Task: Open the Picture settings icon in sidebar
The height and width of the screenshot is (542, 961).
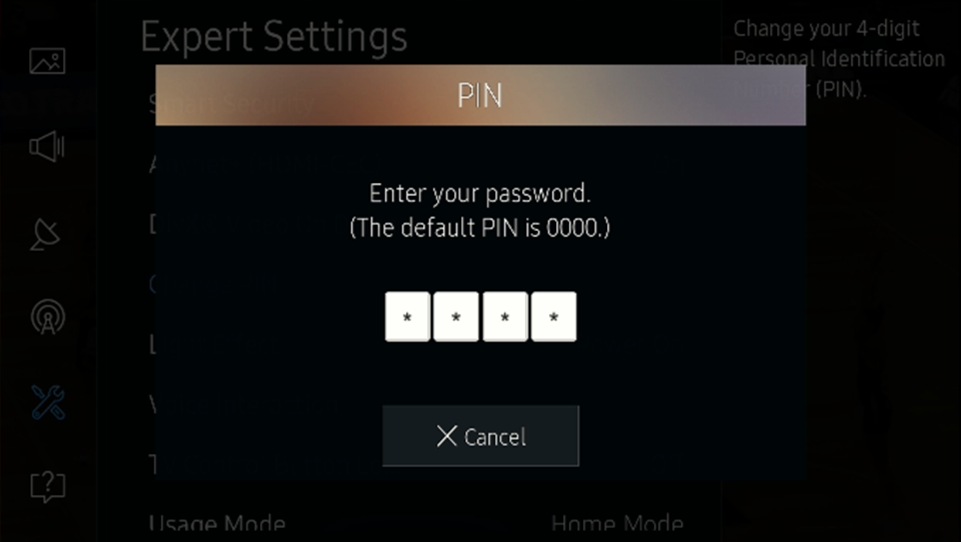Action: pyautogui.click(x=47, y=61)
